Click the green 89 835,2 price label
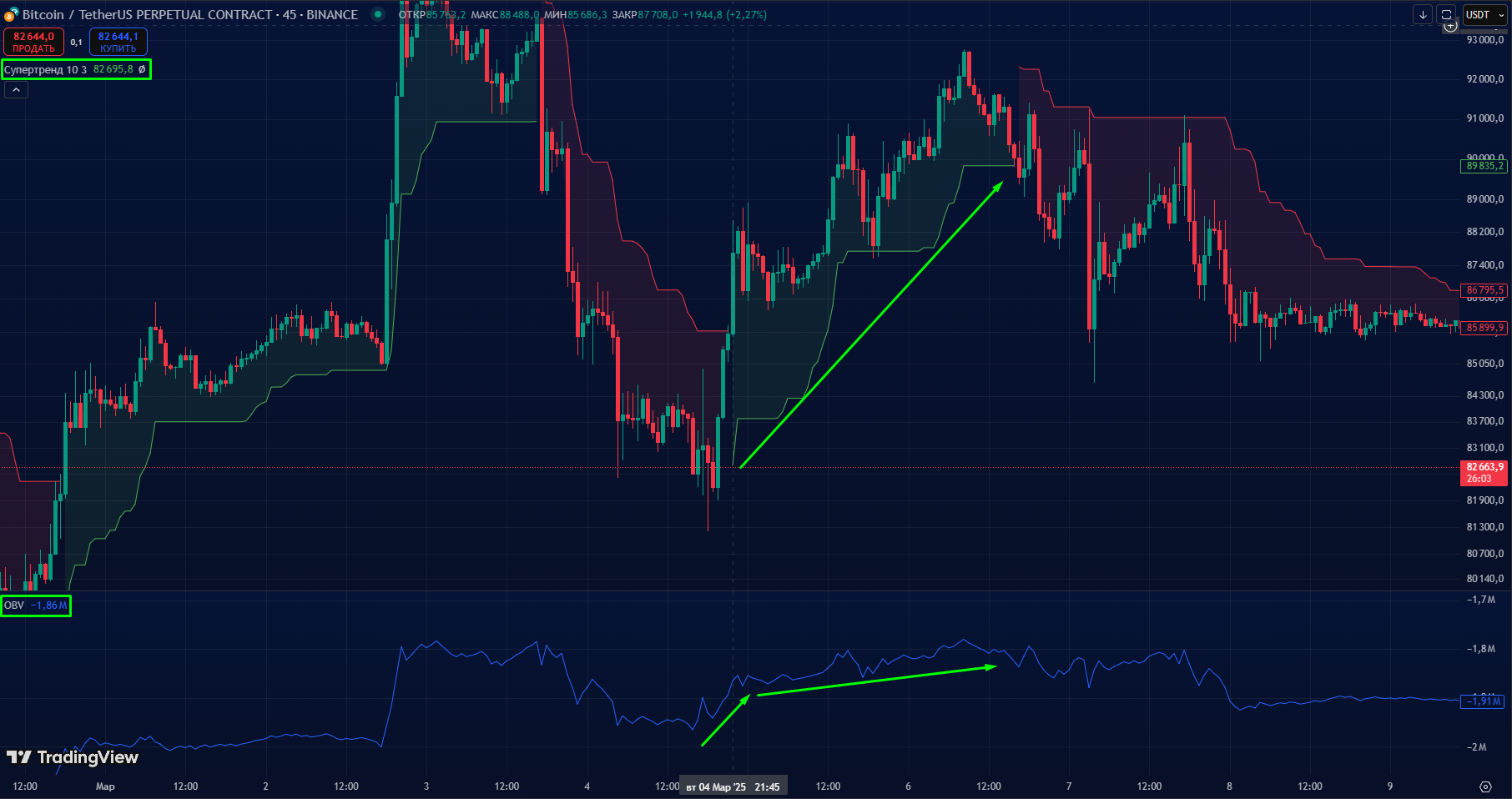 point(1484,166)
